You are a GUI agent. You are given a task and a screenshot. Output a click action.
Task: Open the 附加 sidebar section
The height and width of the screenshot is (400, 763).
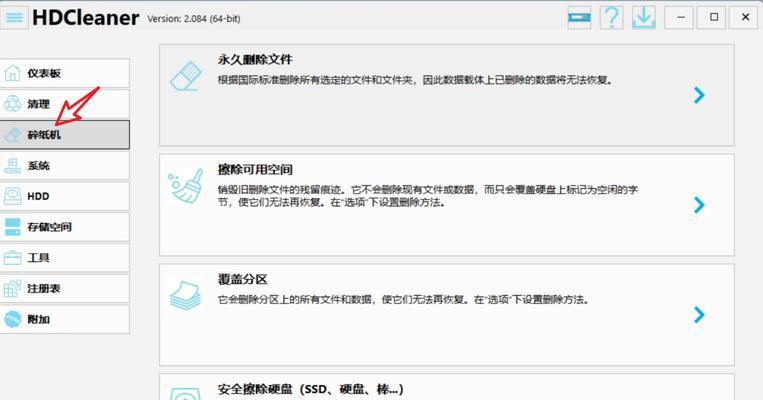pos(64,319)
